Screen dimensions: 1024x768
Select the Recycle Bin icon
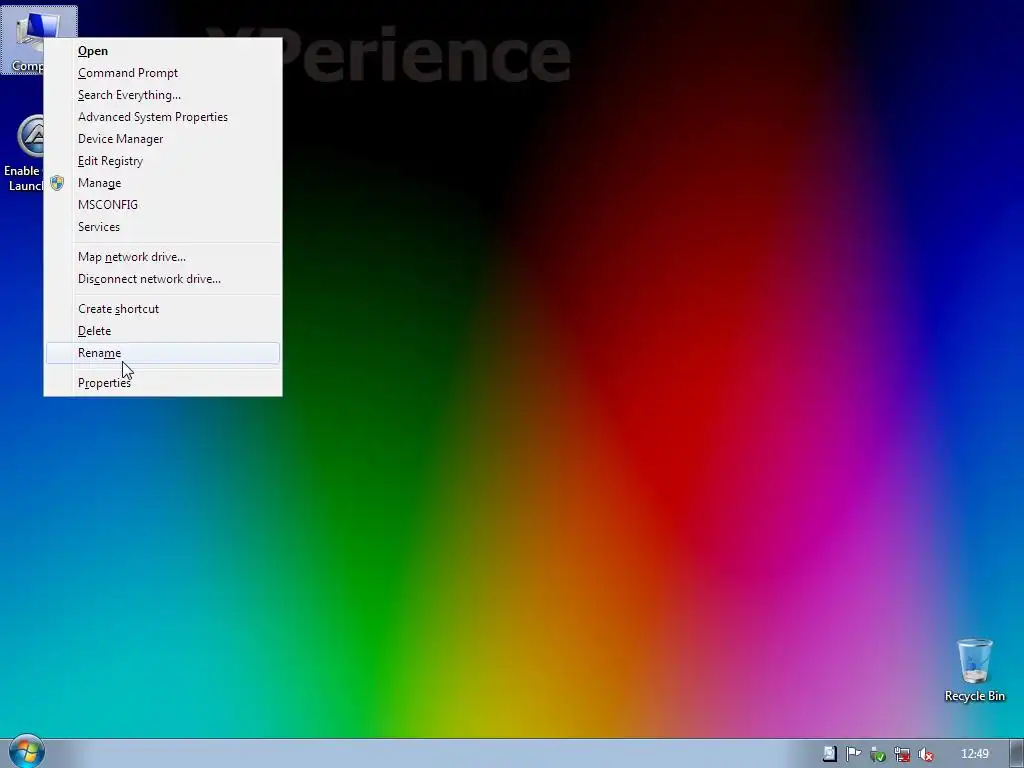(974, 670)
